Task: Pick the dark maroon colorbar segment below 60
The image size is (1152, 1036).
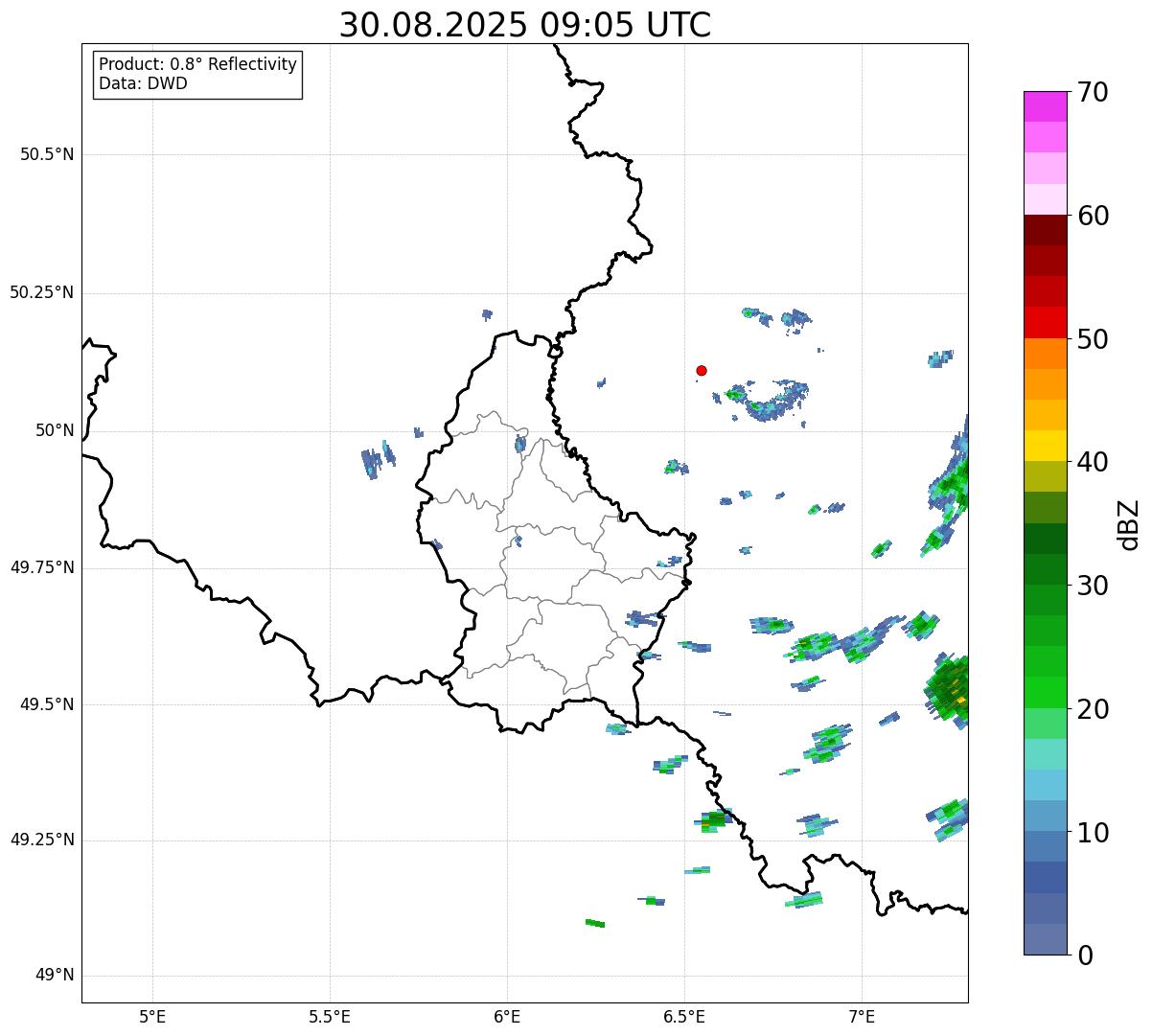Action: pos(1046,230)
